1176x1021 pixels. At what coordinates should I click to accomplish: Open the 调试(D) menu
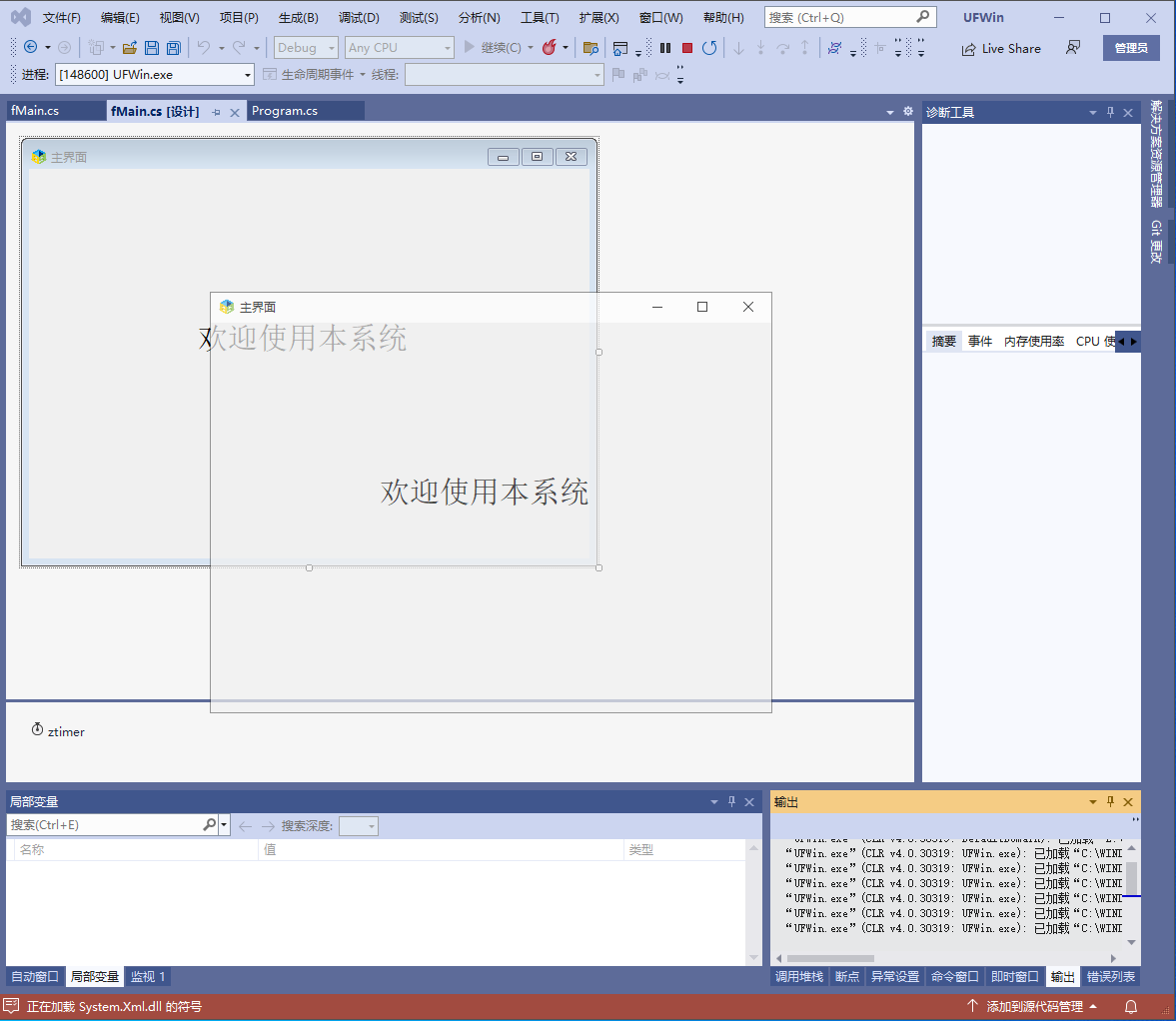pos(359,17)
